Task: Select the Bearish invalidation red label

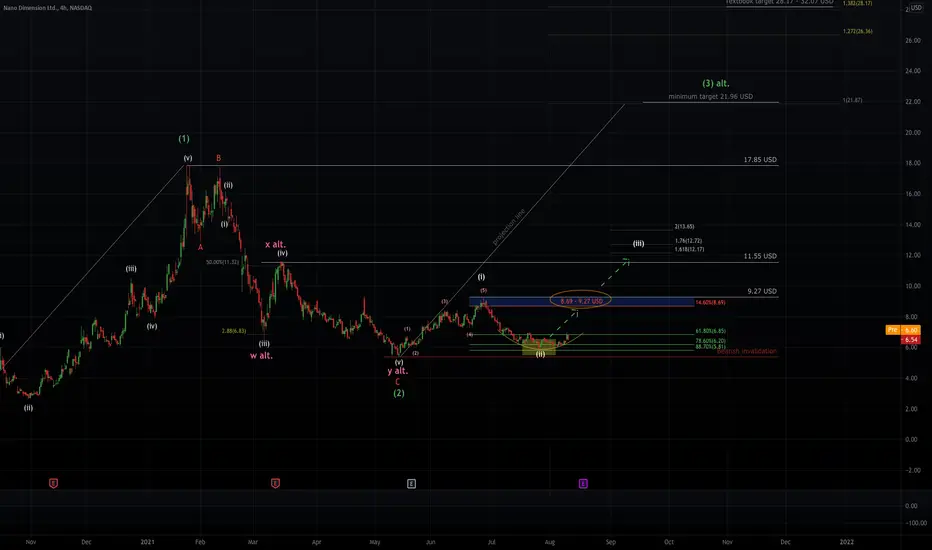Action: pos(747,351)
